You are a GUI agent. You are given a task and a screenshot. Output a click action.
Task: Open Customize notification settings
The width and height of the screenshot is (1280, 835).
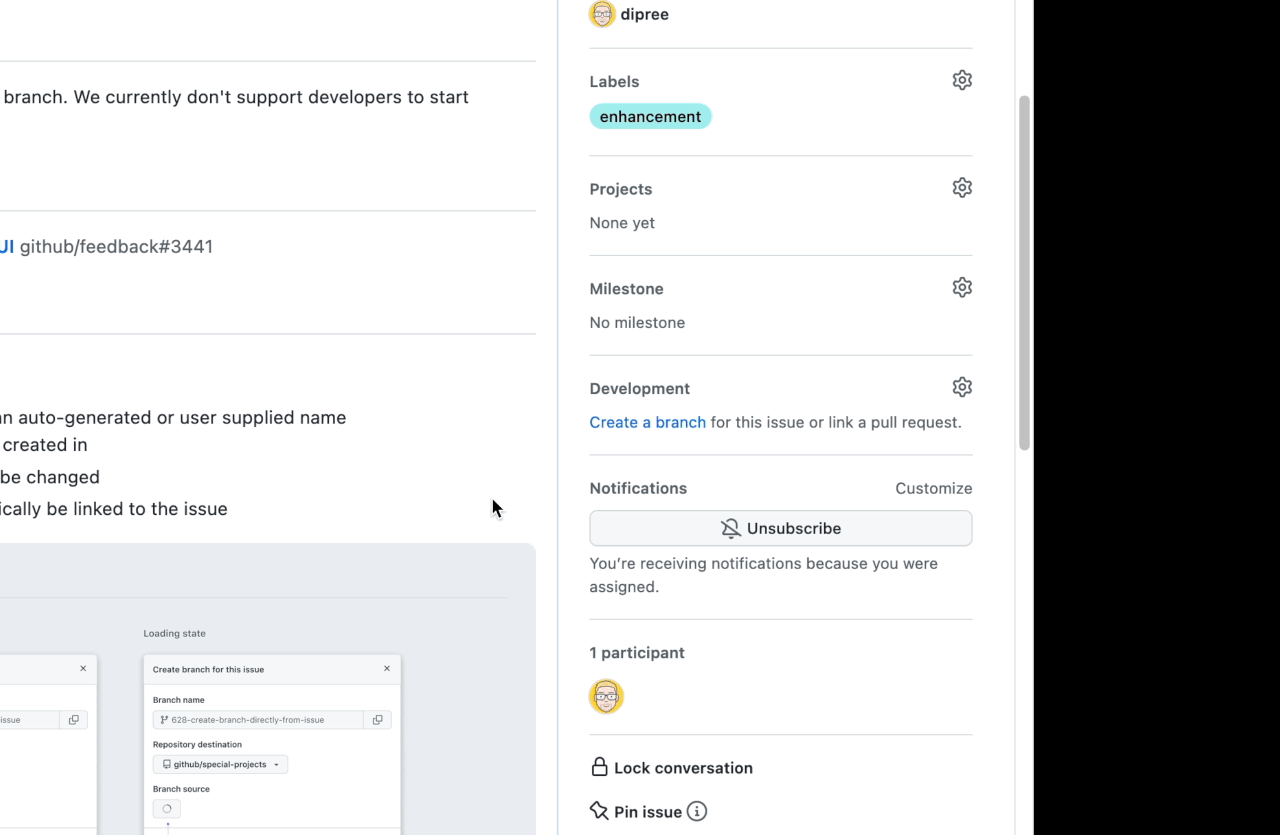coord(933,488)
